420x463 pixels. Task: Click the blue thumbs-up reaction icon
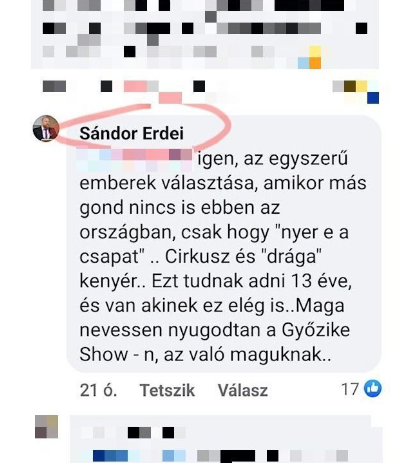[x=373, y=389]
